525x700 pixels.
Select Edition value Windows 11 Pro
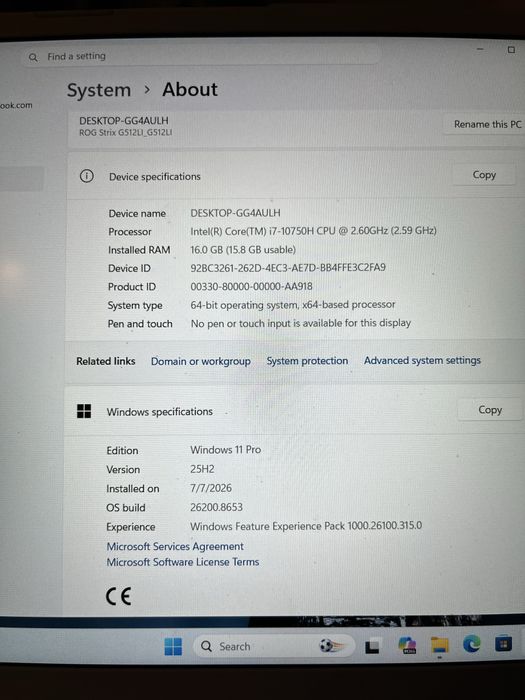(x=225, y=450)
